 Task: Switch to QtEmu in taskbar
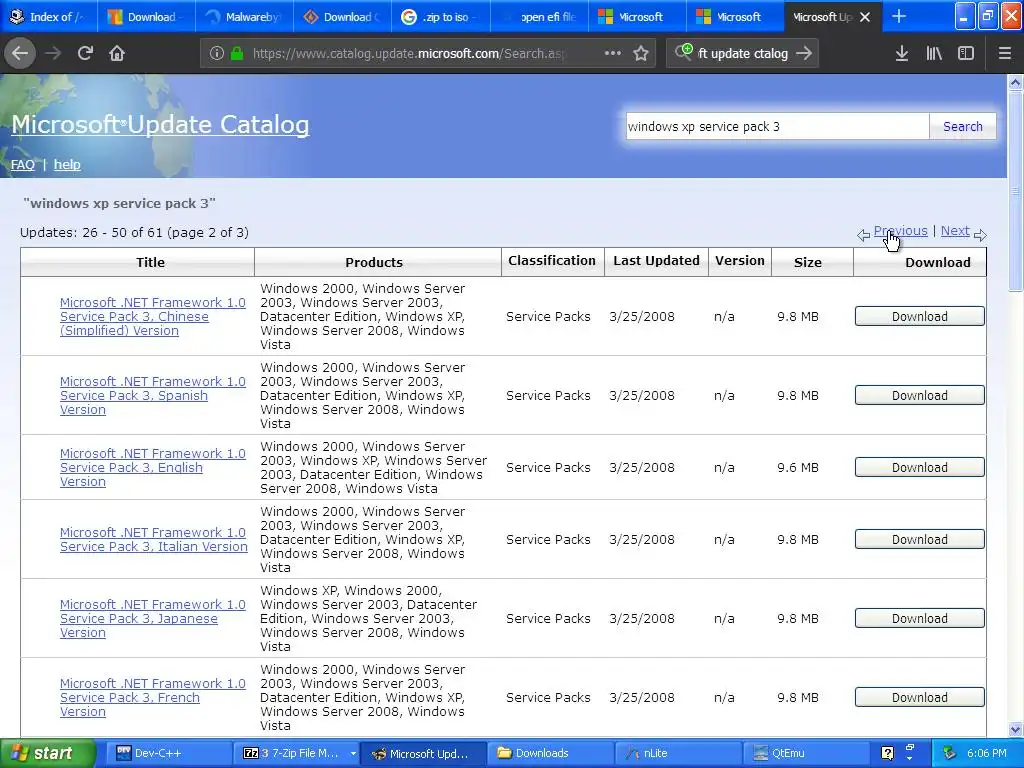[804, 754]
